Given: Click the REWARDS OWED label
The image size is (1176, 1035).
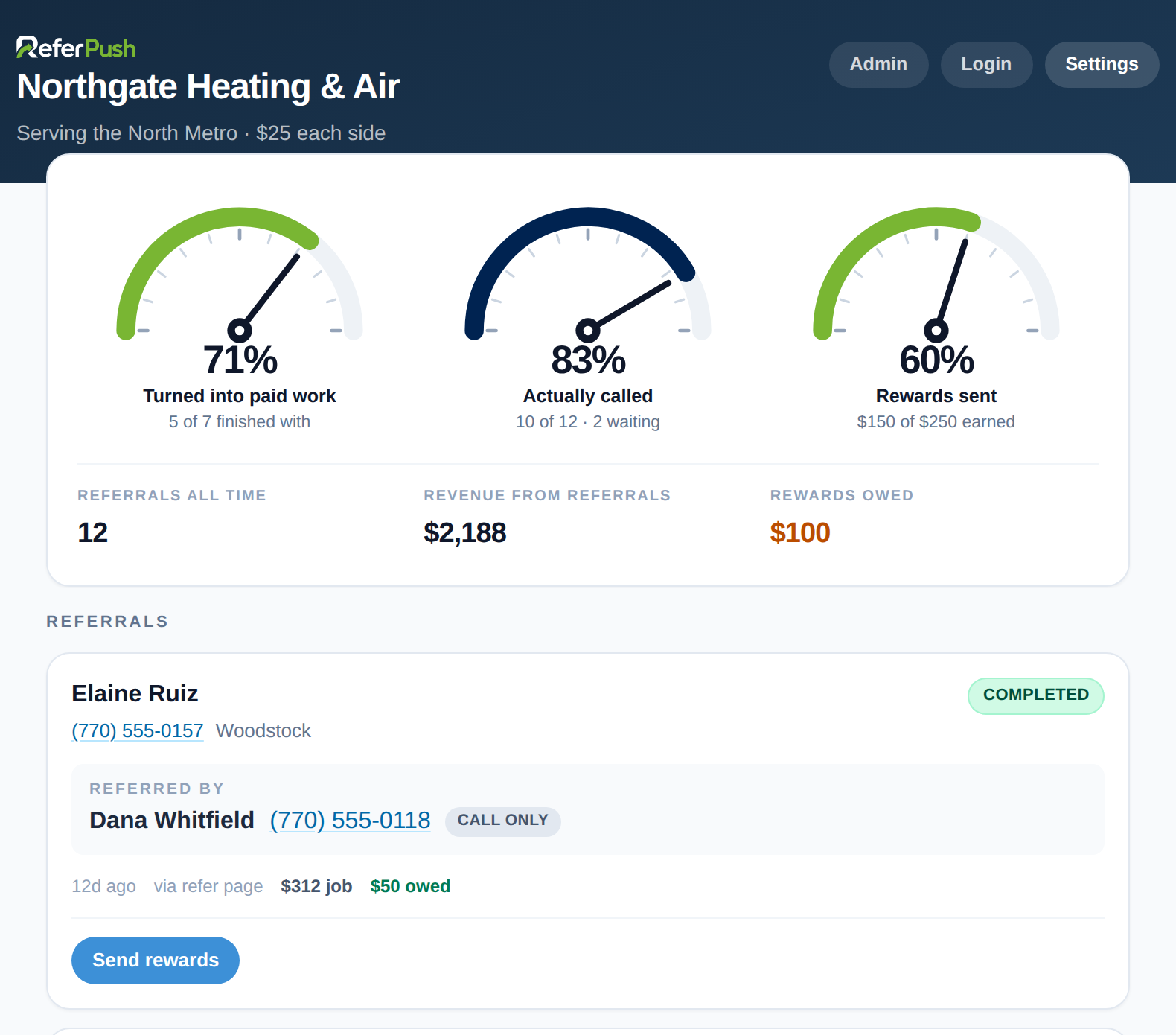Looking at the screenshot, I should pyautogui.click(x=842, y=496).
